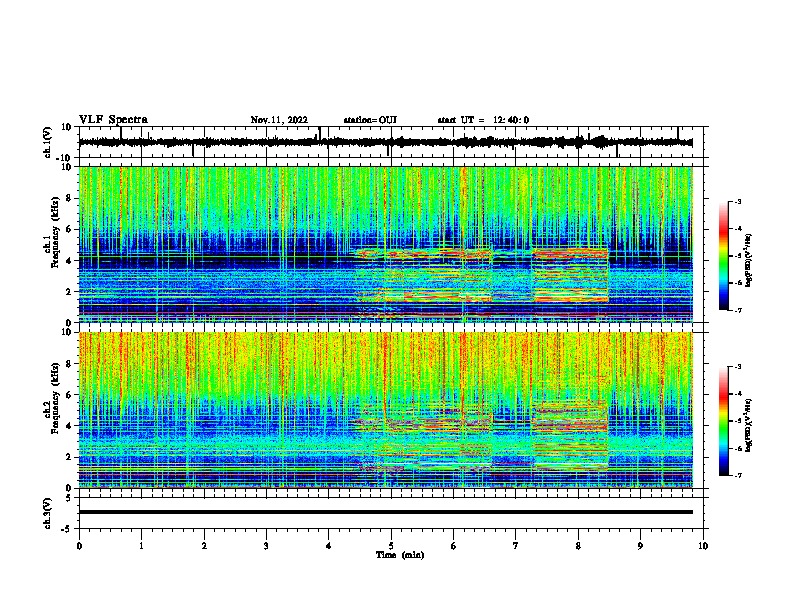Click time axis tick label "5"
This screenshot has width=792, height=612.
point(391,546)
